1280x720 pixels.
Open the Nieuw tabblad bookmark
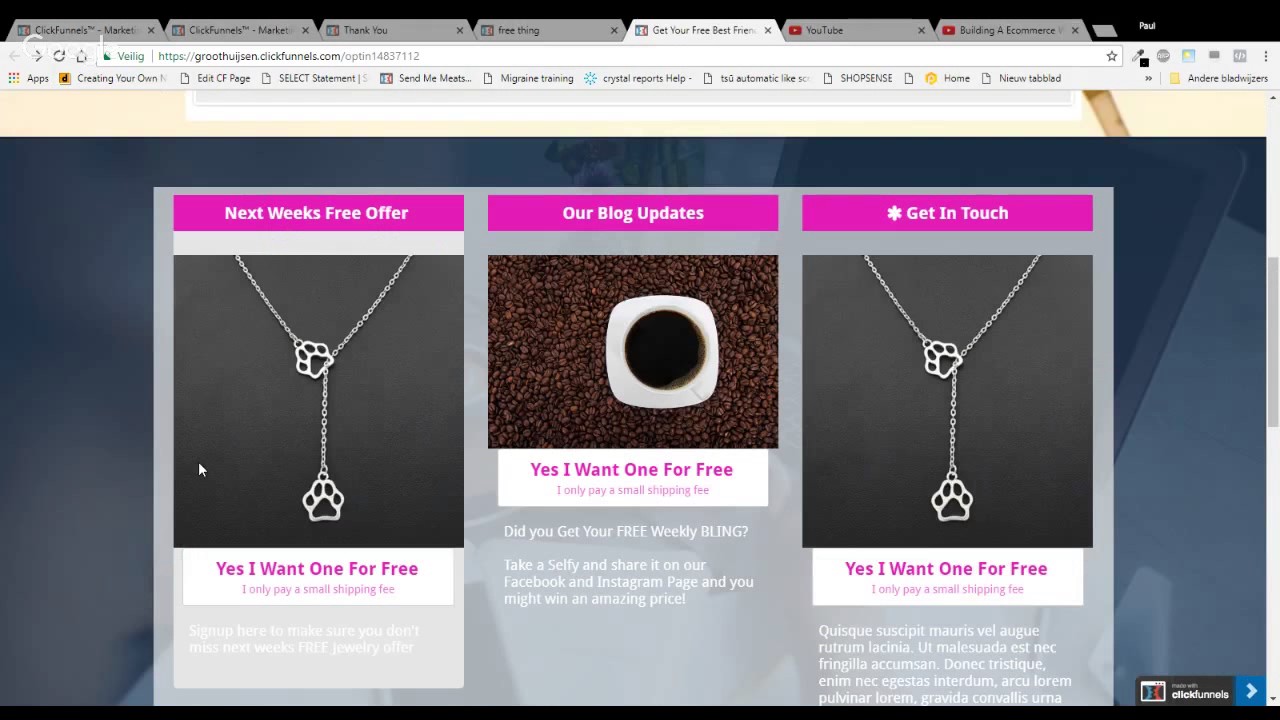click(x=1020, y=78)
